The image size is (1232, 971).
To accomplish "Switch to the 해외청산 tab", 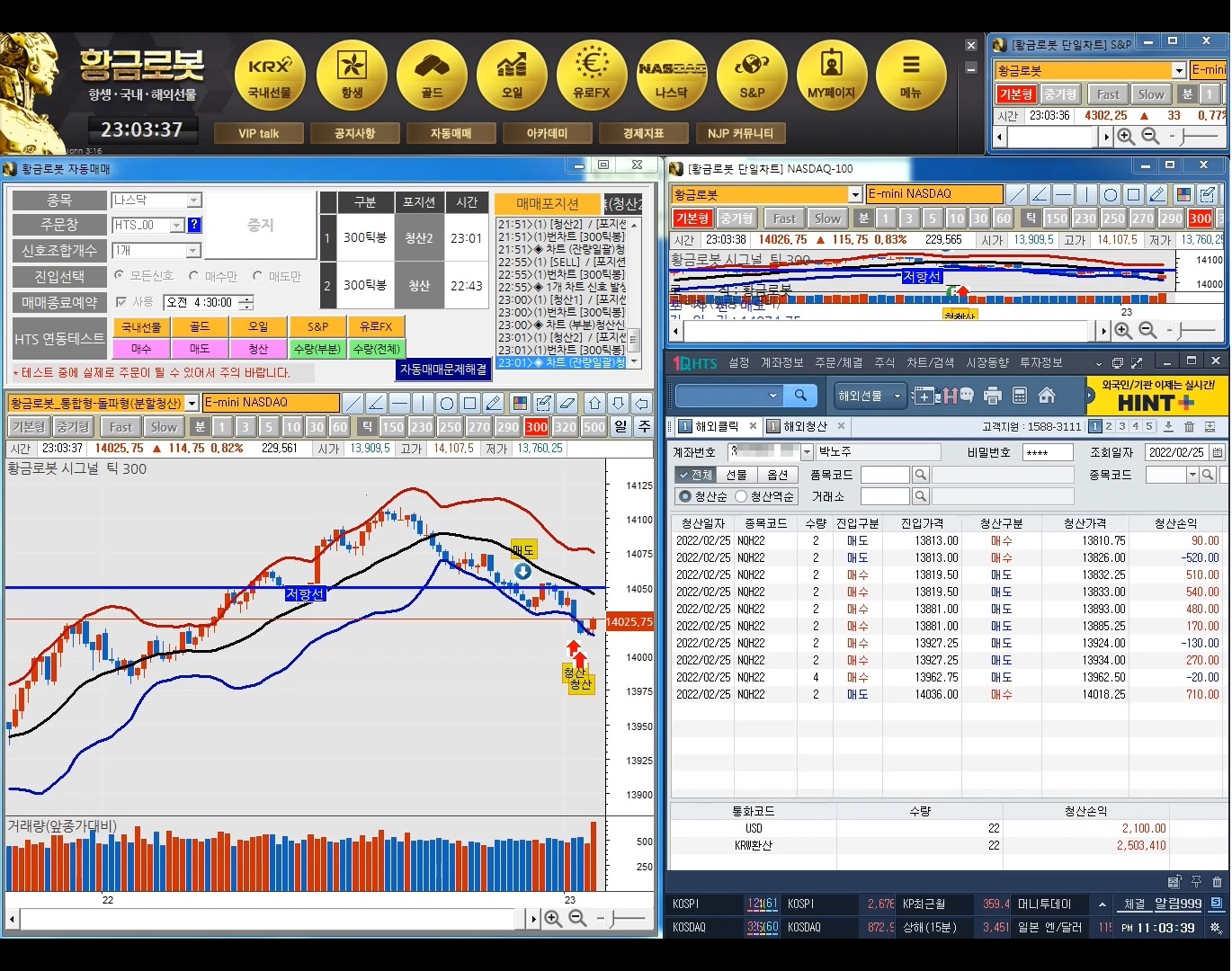I will tap(805, 426).
